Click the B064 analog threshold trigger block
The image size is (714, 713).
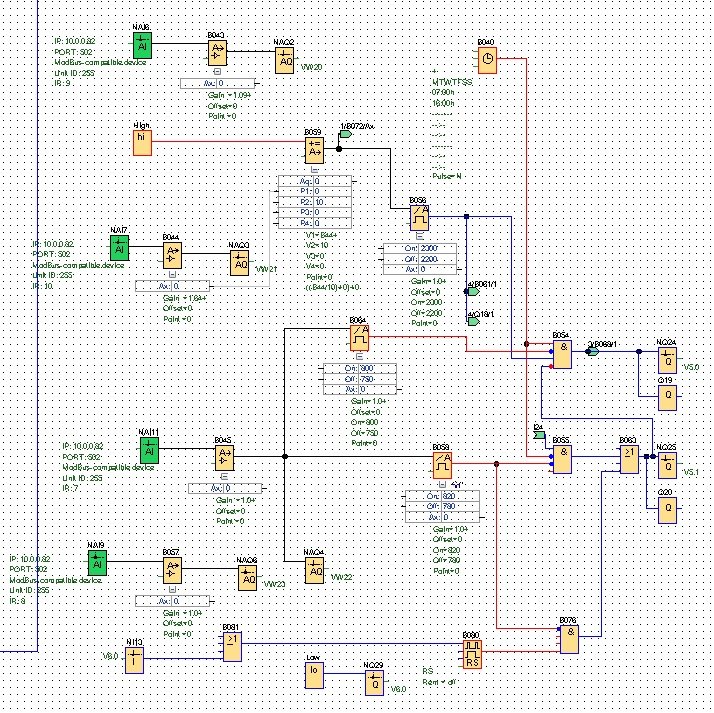359,337
